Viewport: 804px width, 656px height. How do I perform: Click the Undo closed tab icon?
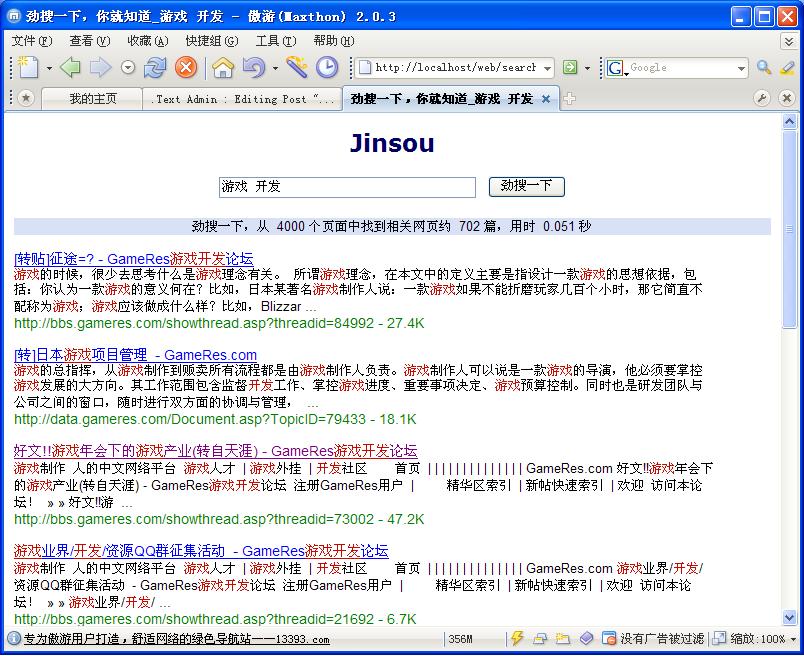[254, 67]
